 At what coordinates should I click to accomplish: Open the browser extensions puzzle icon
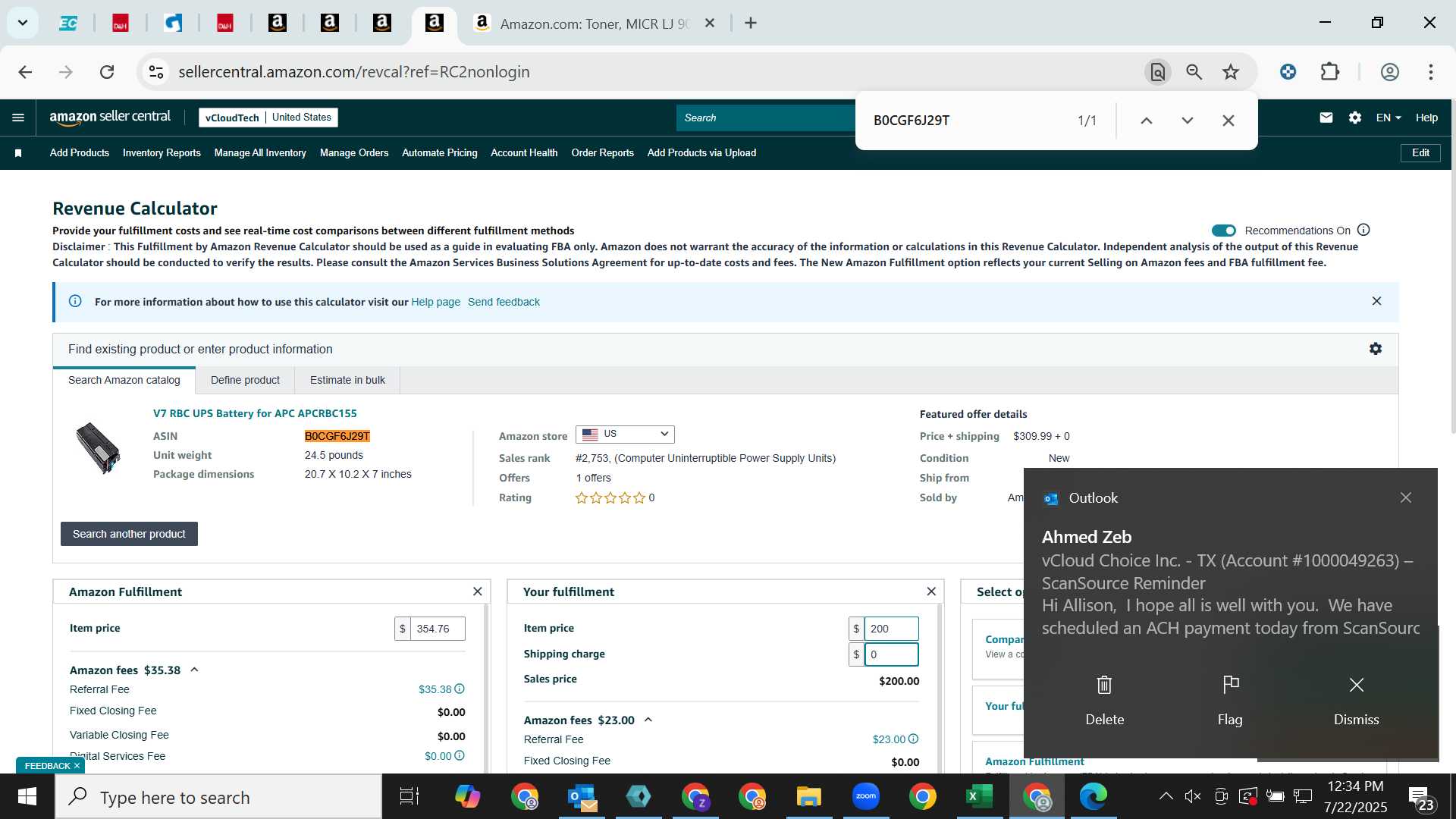pos(1330,72)
